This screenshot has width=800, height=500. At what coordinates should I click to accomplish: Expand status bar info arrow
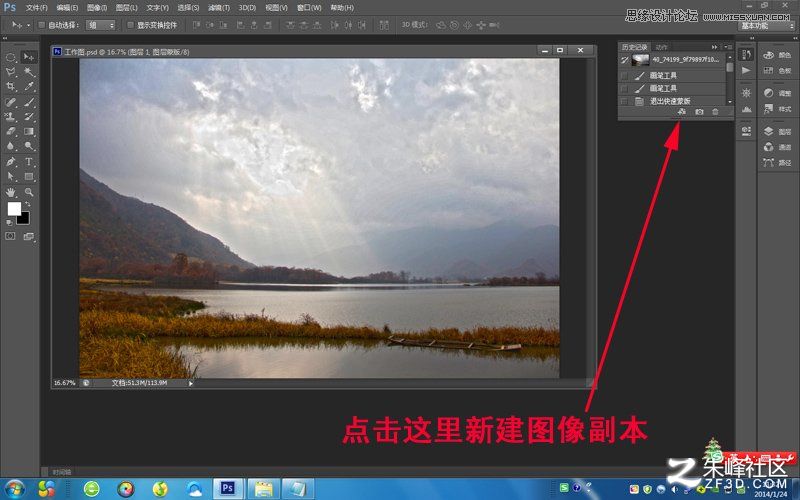191,383
